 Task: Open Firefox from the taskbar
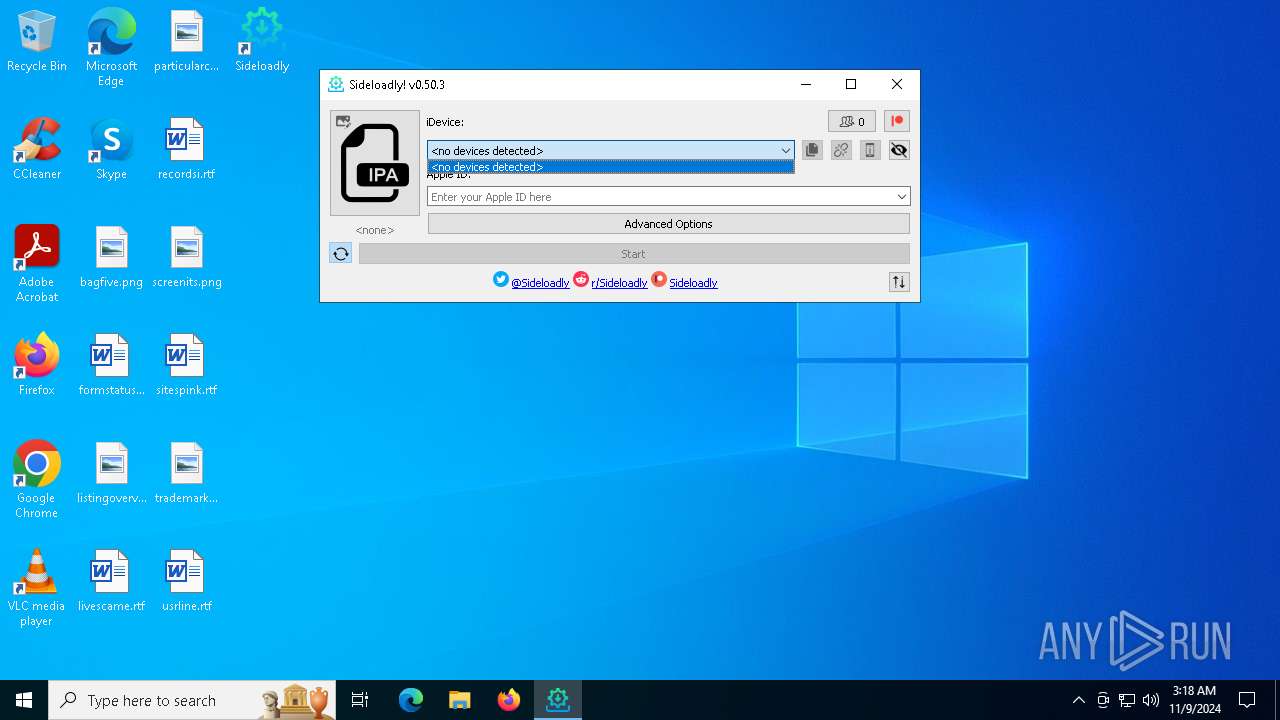(x=508, y=700)
